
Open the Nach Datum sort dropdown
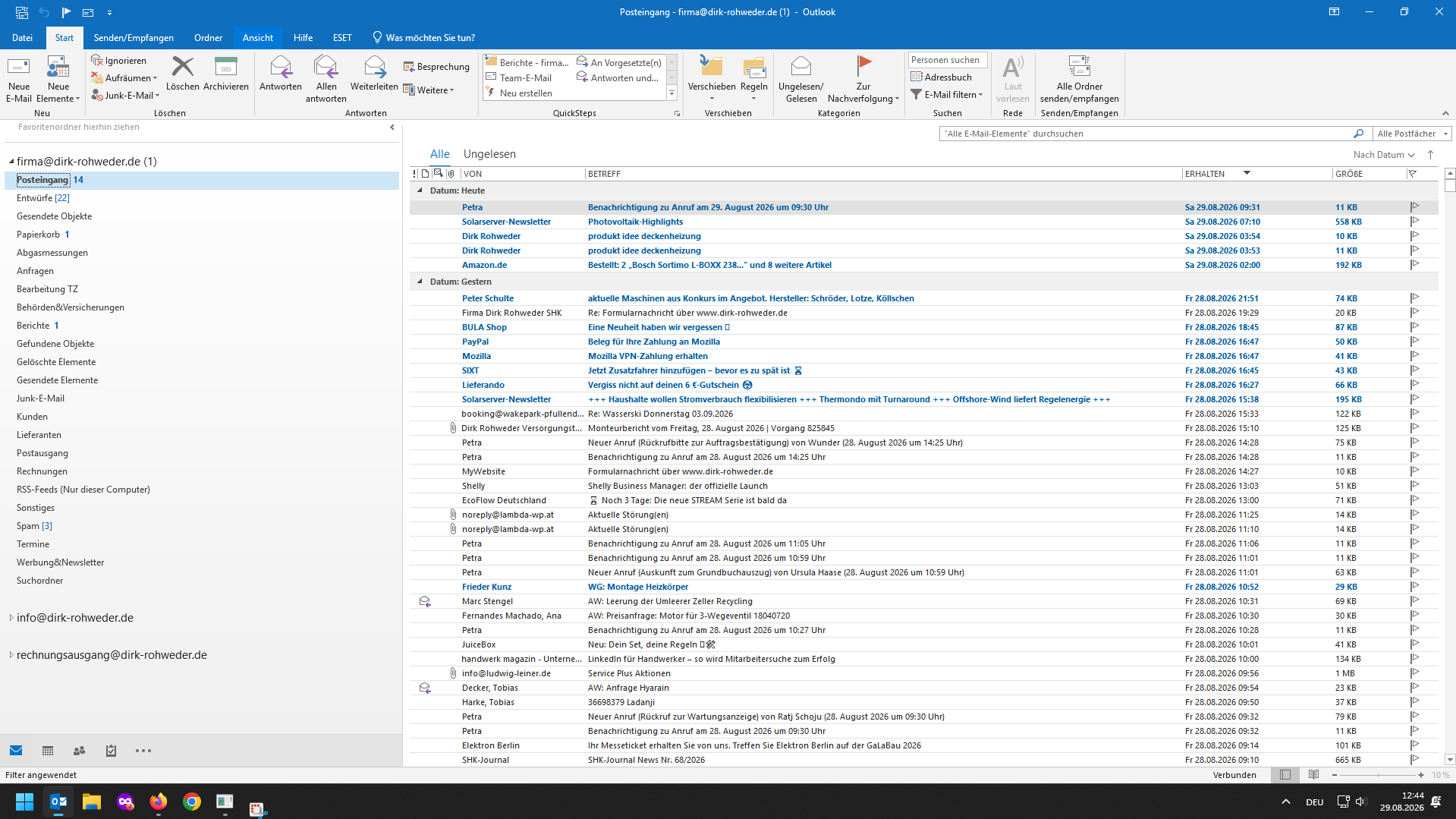[1384, 155]
